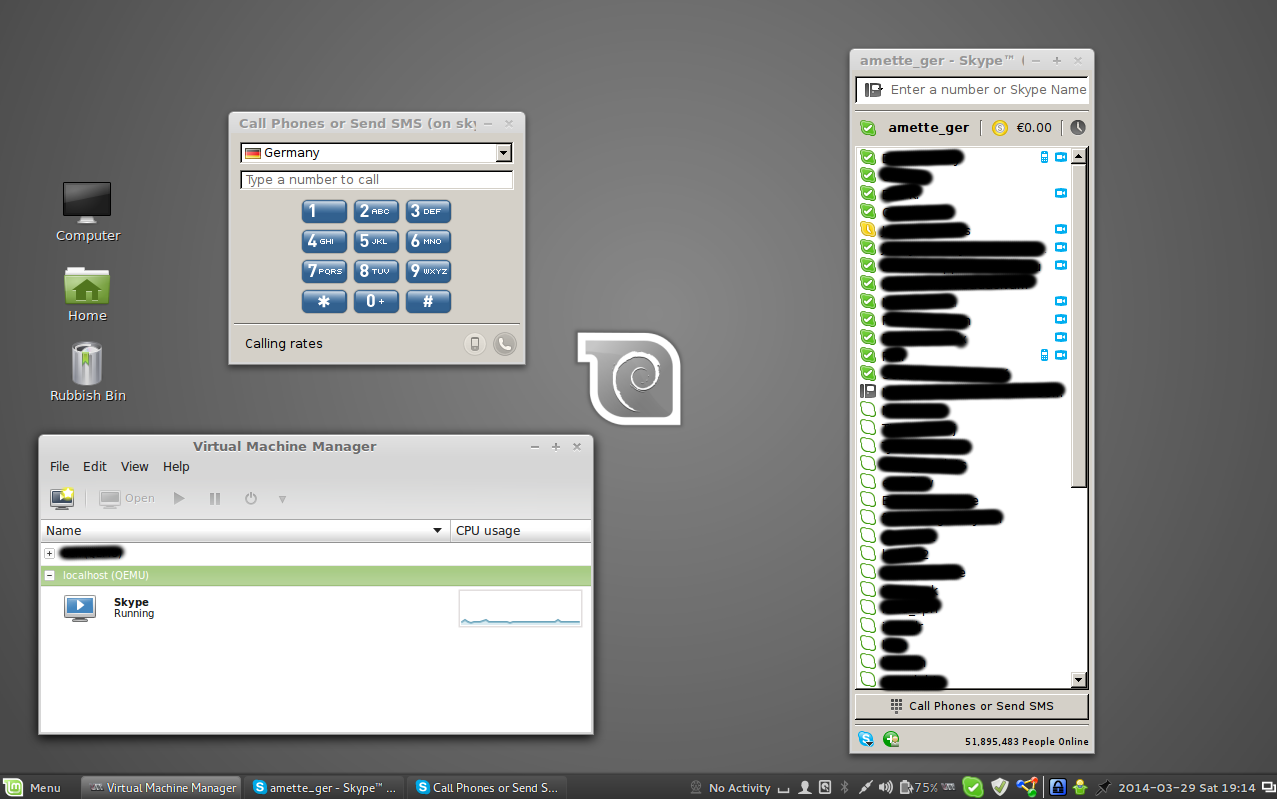This screenshot has width=1277, height=799.
Task: Open the Rubbish Bin desktop icon
Action: coord(87,365)
